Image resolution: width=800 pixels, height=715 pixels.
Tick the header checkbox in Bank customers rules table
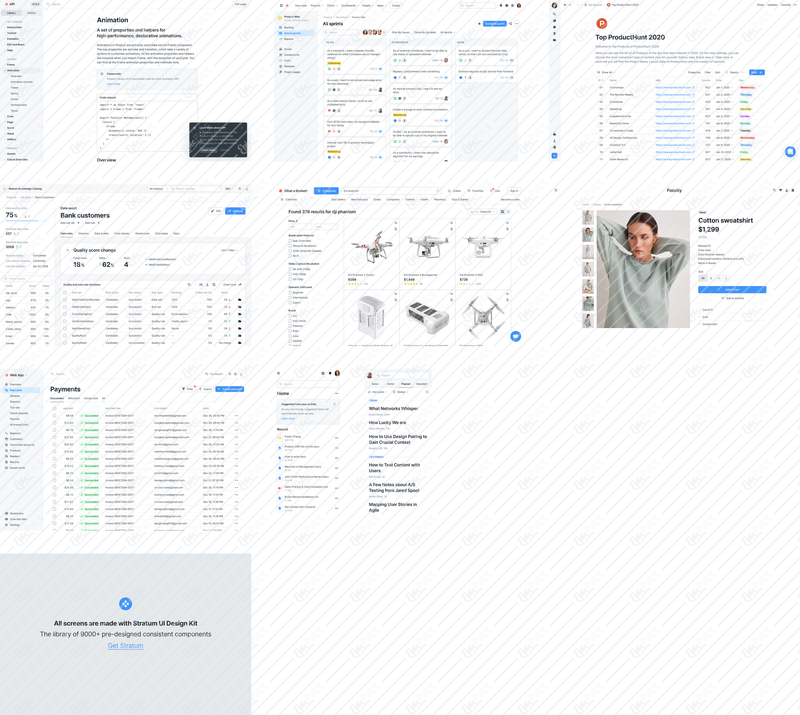click(65, 292)
